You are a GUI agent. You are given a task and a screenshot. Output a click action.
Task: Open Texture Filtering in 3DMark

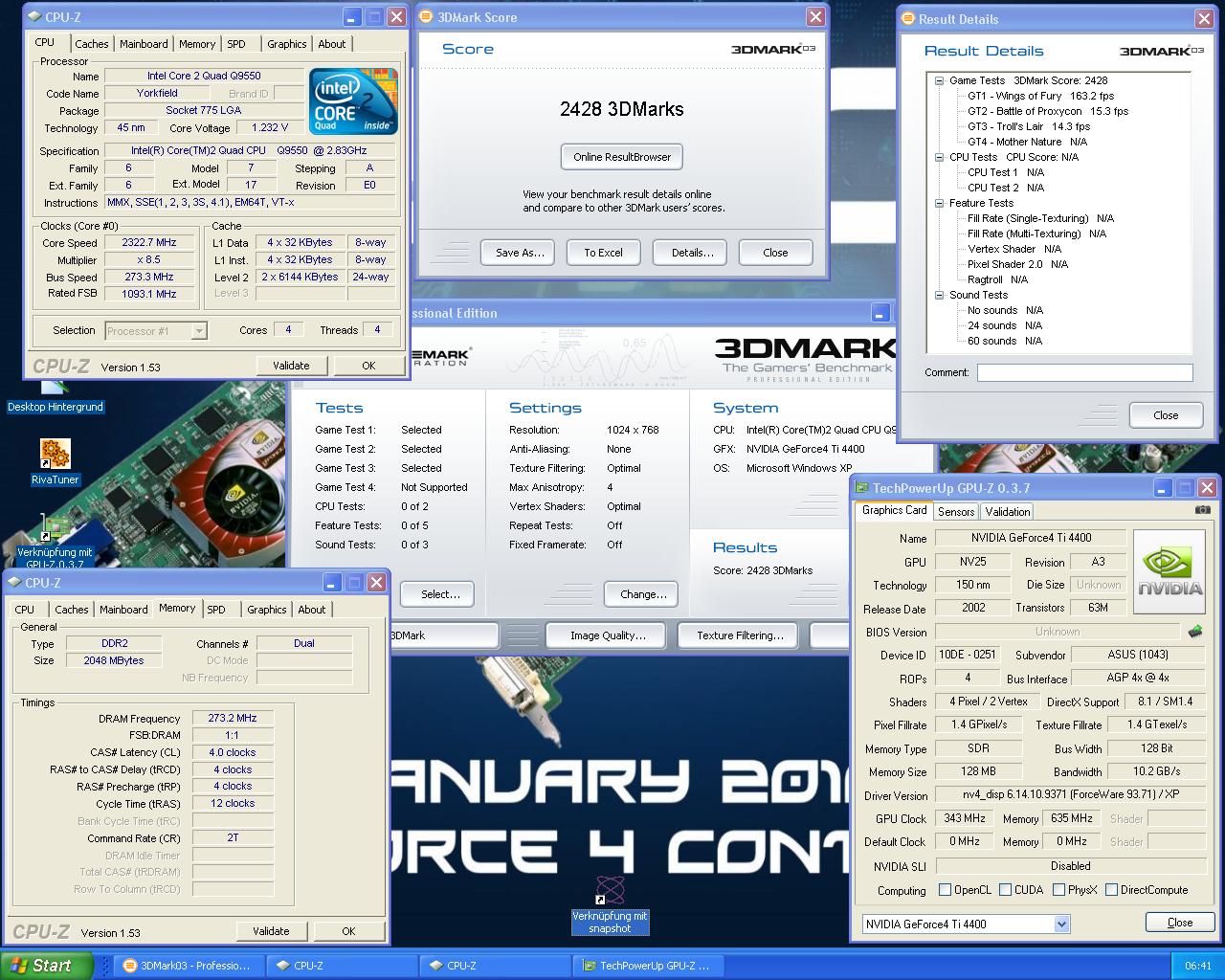(740, 635)
